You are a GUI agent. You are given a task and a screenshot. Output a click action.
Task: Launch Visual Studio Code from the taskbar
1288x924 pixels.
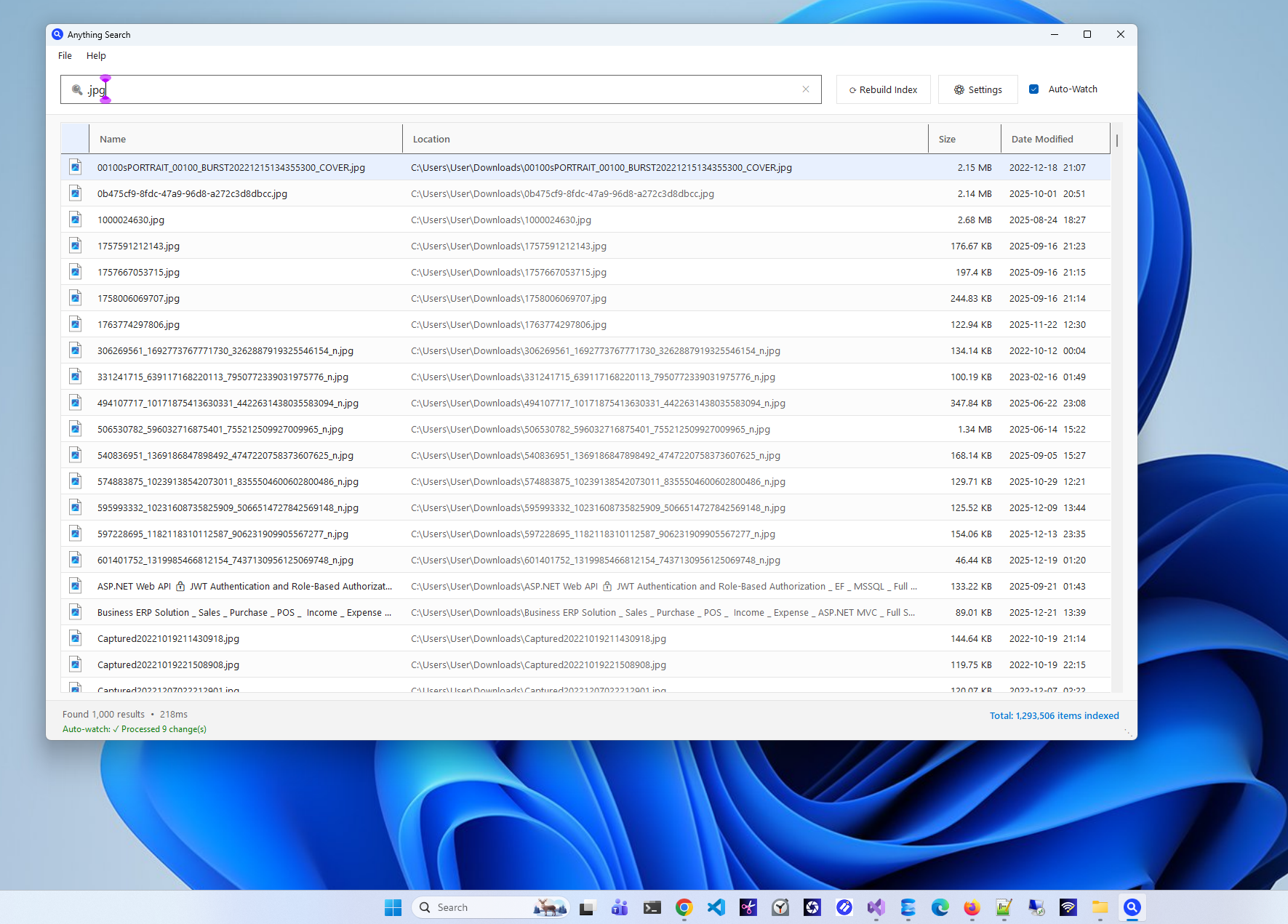(x=716, y=907)
